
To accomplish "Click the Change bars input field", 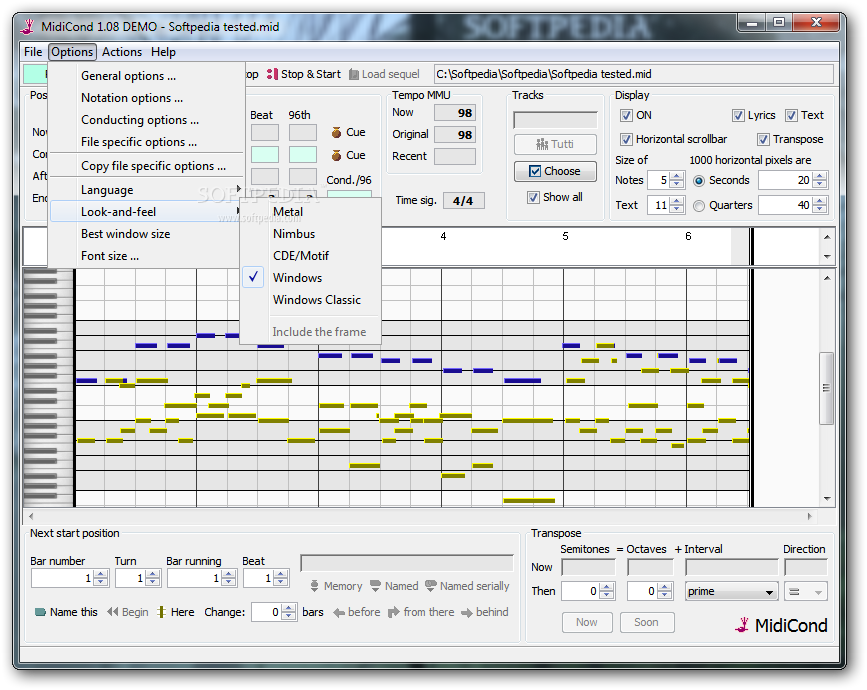I will point(267,613).
